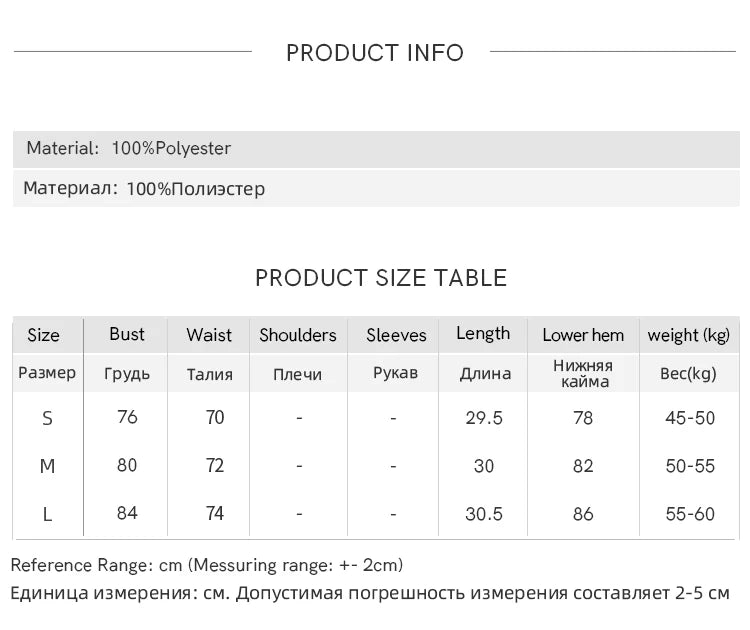Select the Russian Единица измерения note
750x630 pixels.
tap(370, 593)
